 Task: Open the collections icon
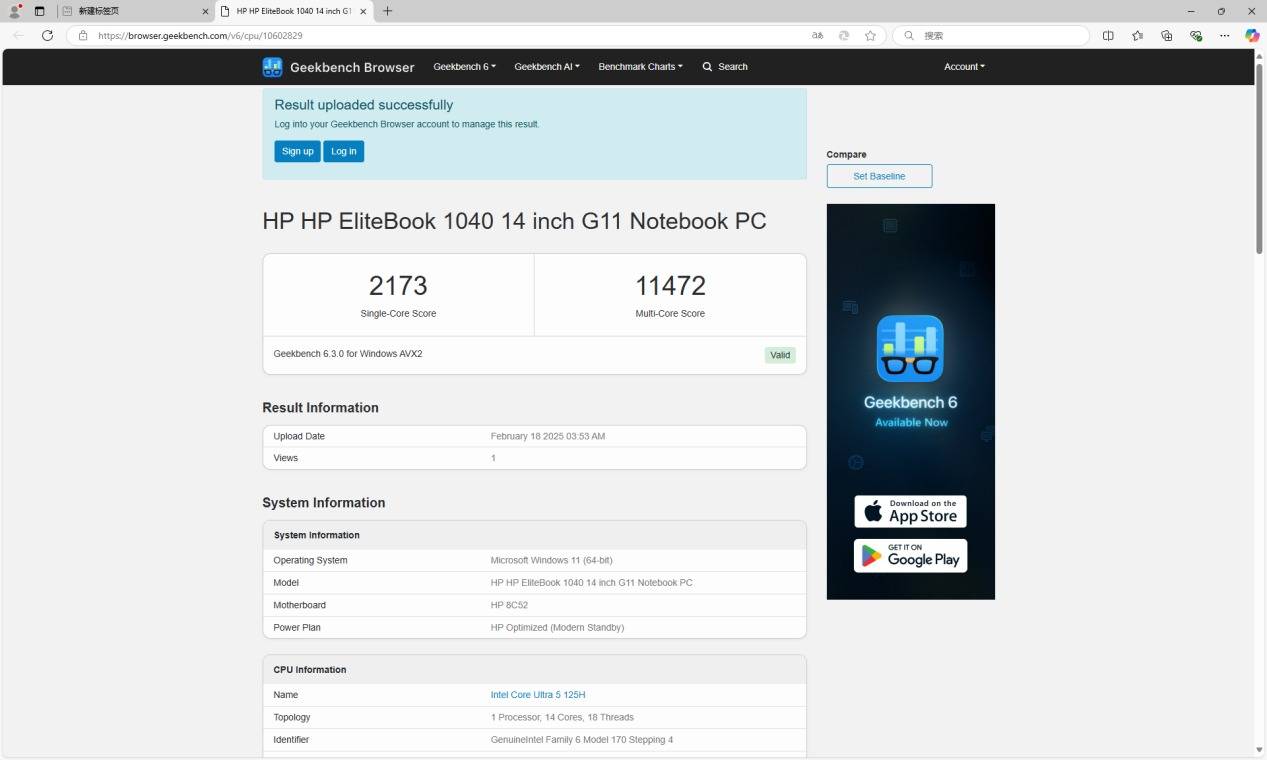pyautogui.click(x=1166, y=35)
